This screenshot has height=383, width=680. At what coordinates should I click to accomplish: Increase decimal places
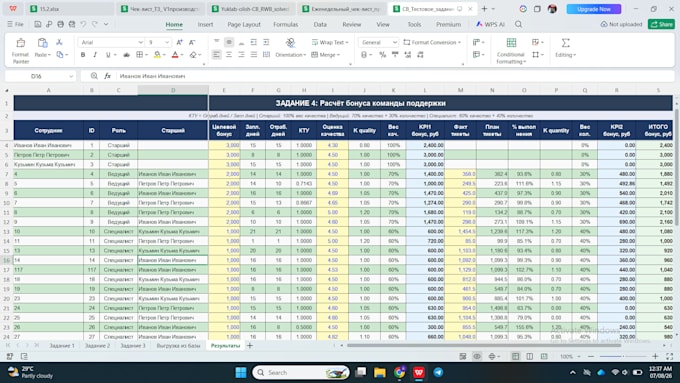click(408, 55)
